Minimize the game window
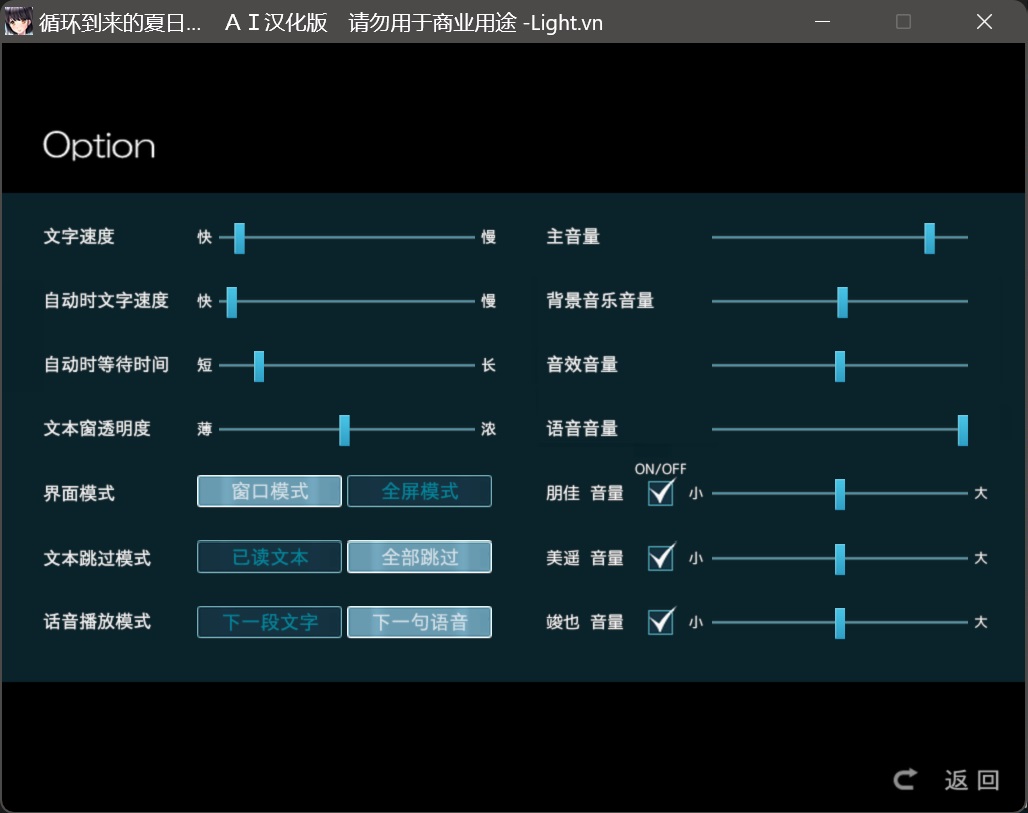1028x813 pixels. point(823,22)
